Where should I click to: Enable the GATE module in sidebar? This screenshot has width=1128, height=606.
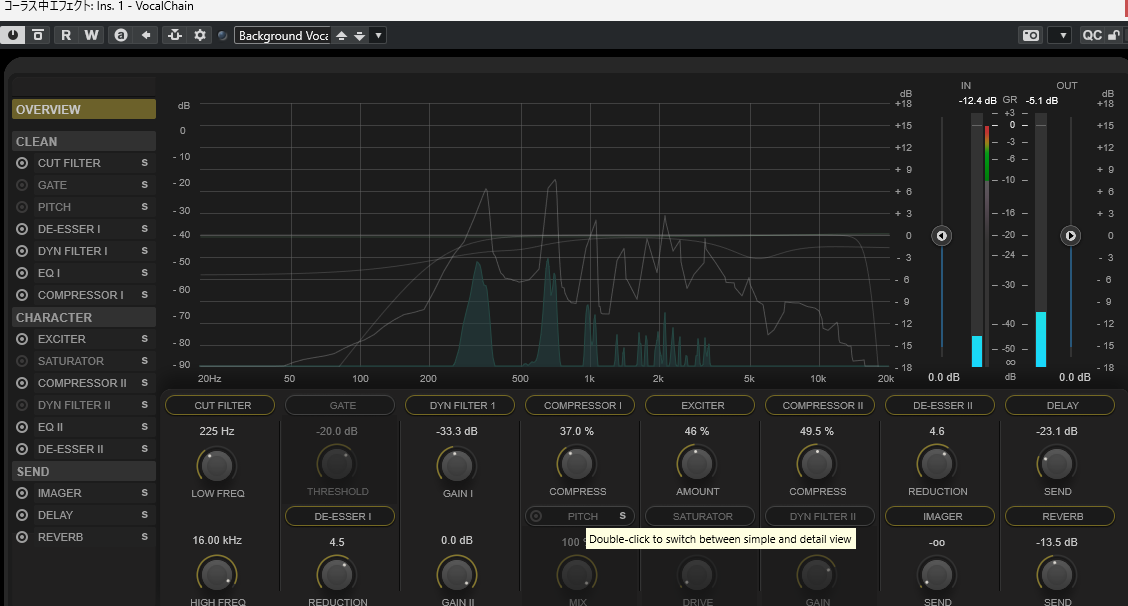click(x=22, y=185)
